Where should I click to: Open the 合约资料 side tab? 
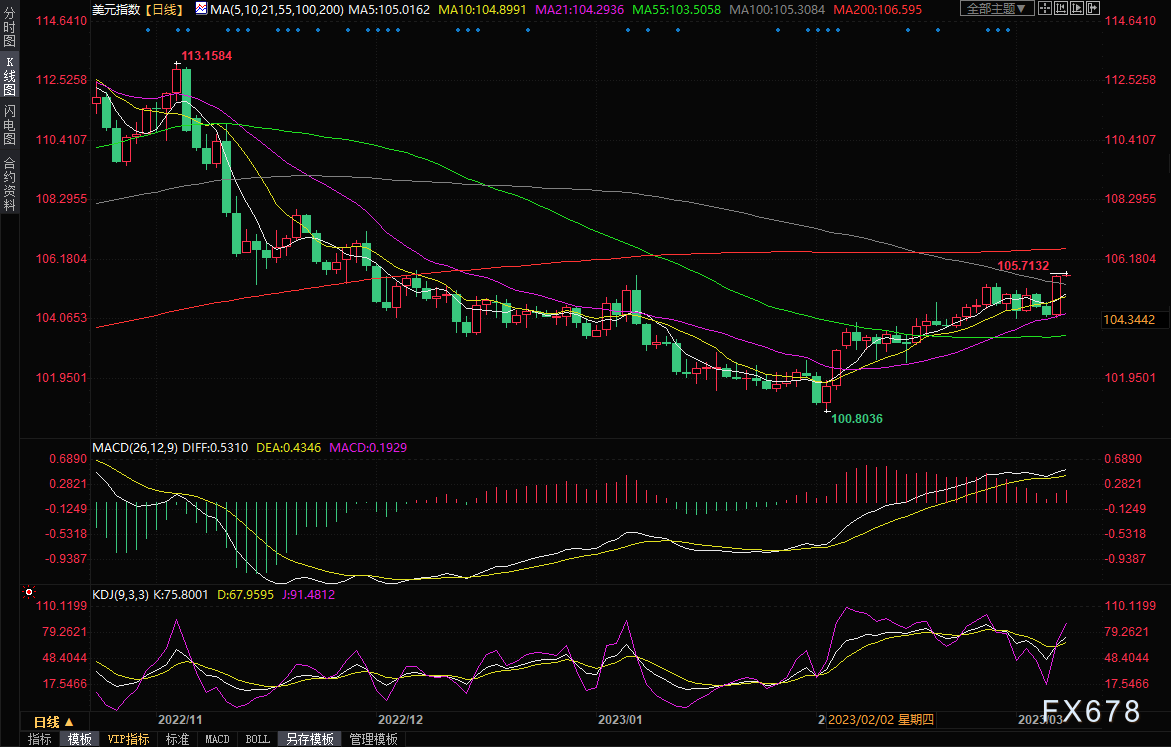pyautogui.click(x=9, y=183)
